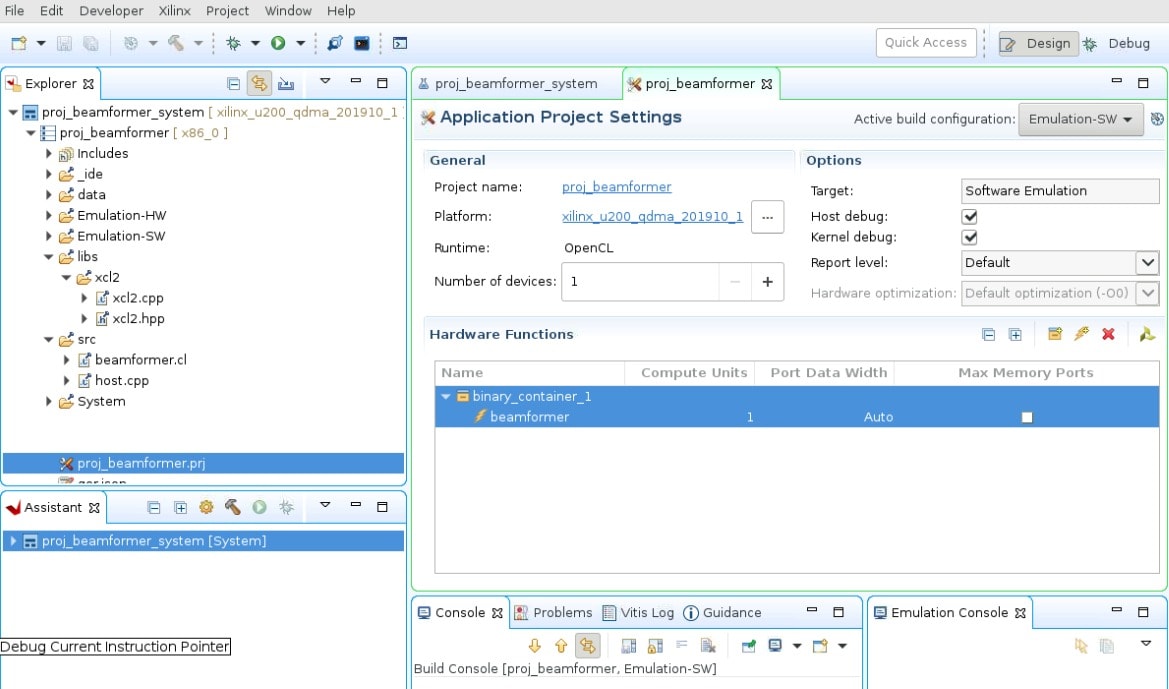This screenshot has height=689, width=1169.
Task: Open Assistant settings gear icon
Action: click(207, 508)
